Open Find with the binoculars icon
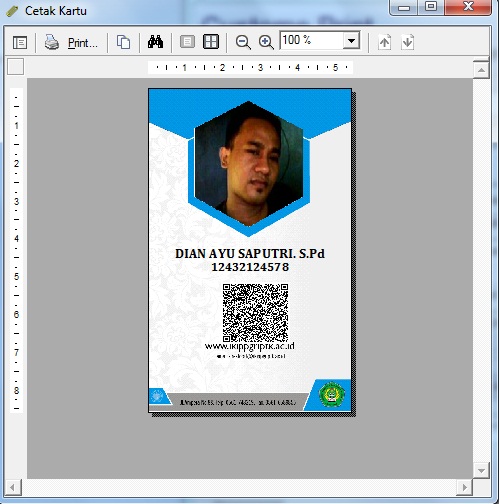Viewport: 499px width, 504px height. pyautogui.click(x=155, y=42)
